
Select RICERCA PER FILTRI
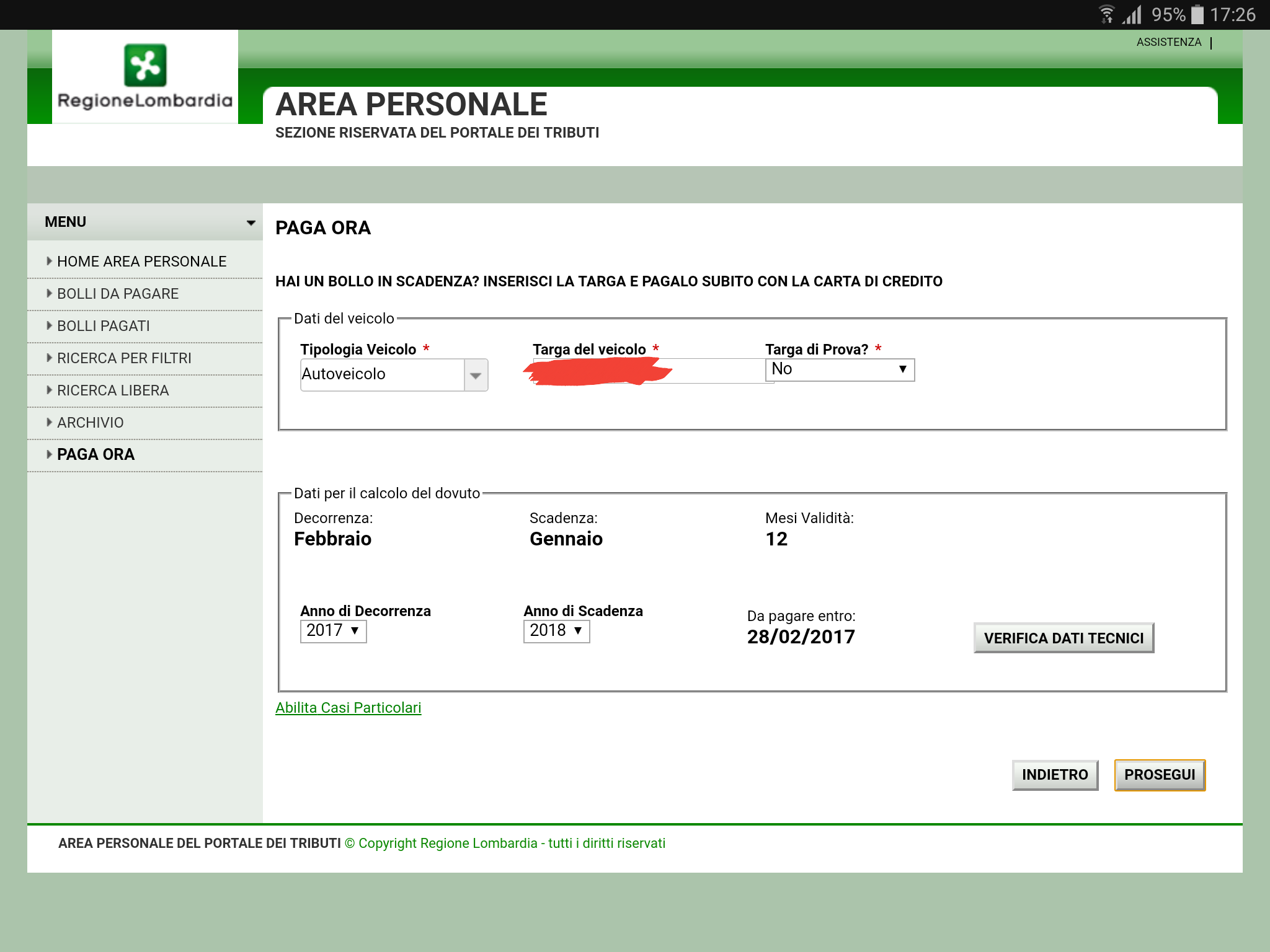click(124, 358)
